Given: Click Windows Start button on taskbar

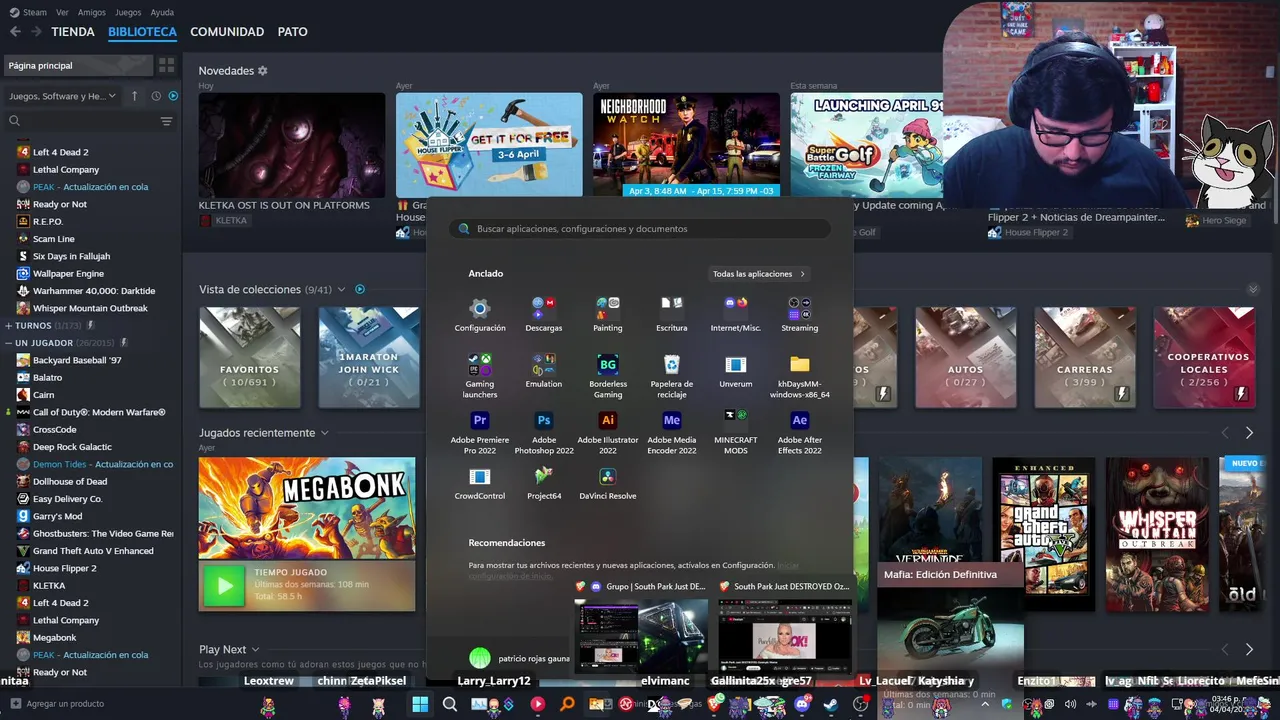Looking at the screenshot, I should [420, 705].
